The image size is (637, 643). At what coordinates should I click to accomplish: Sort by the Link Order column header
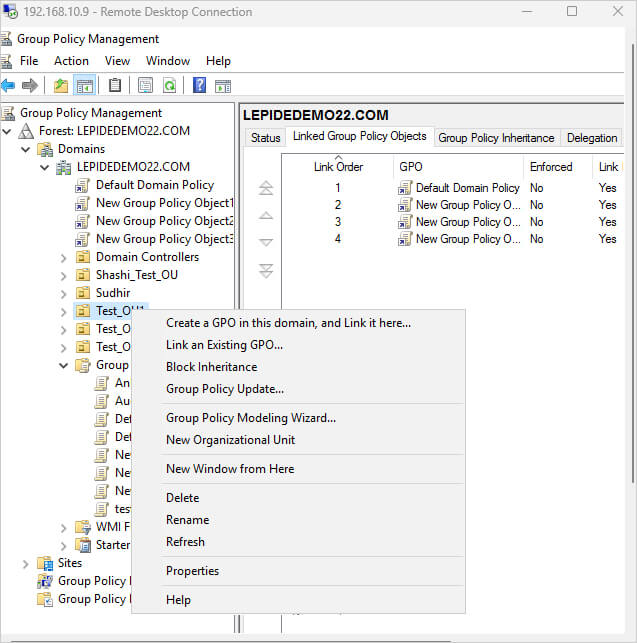338,167
